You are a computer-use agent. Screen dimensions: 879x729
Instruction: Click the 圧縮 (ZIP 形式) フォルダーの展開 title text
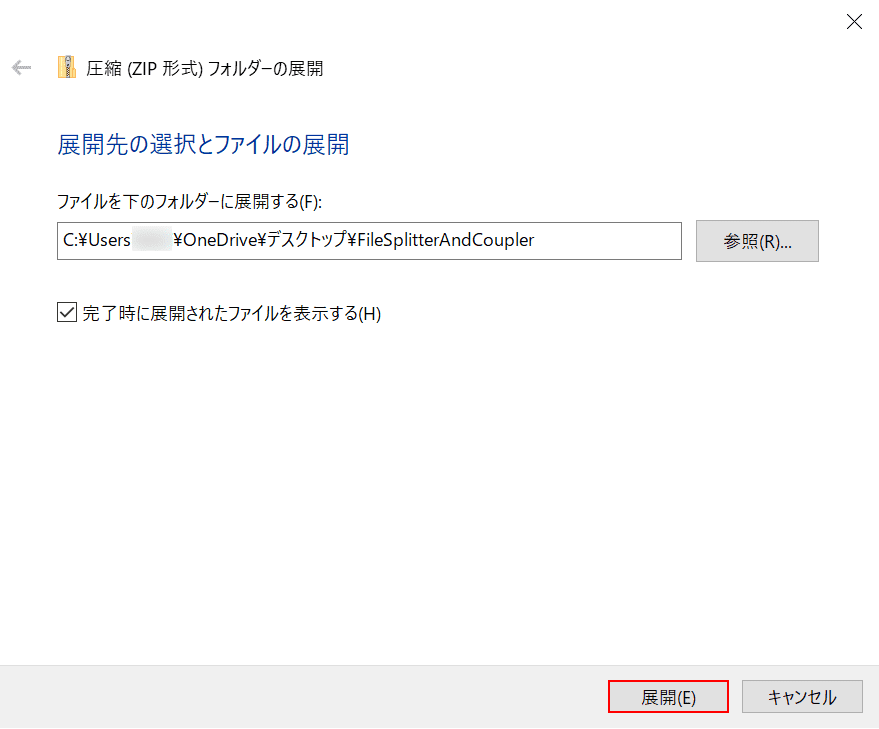point(205,68)
